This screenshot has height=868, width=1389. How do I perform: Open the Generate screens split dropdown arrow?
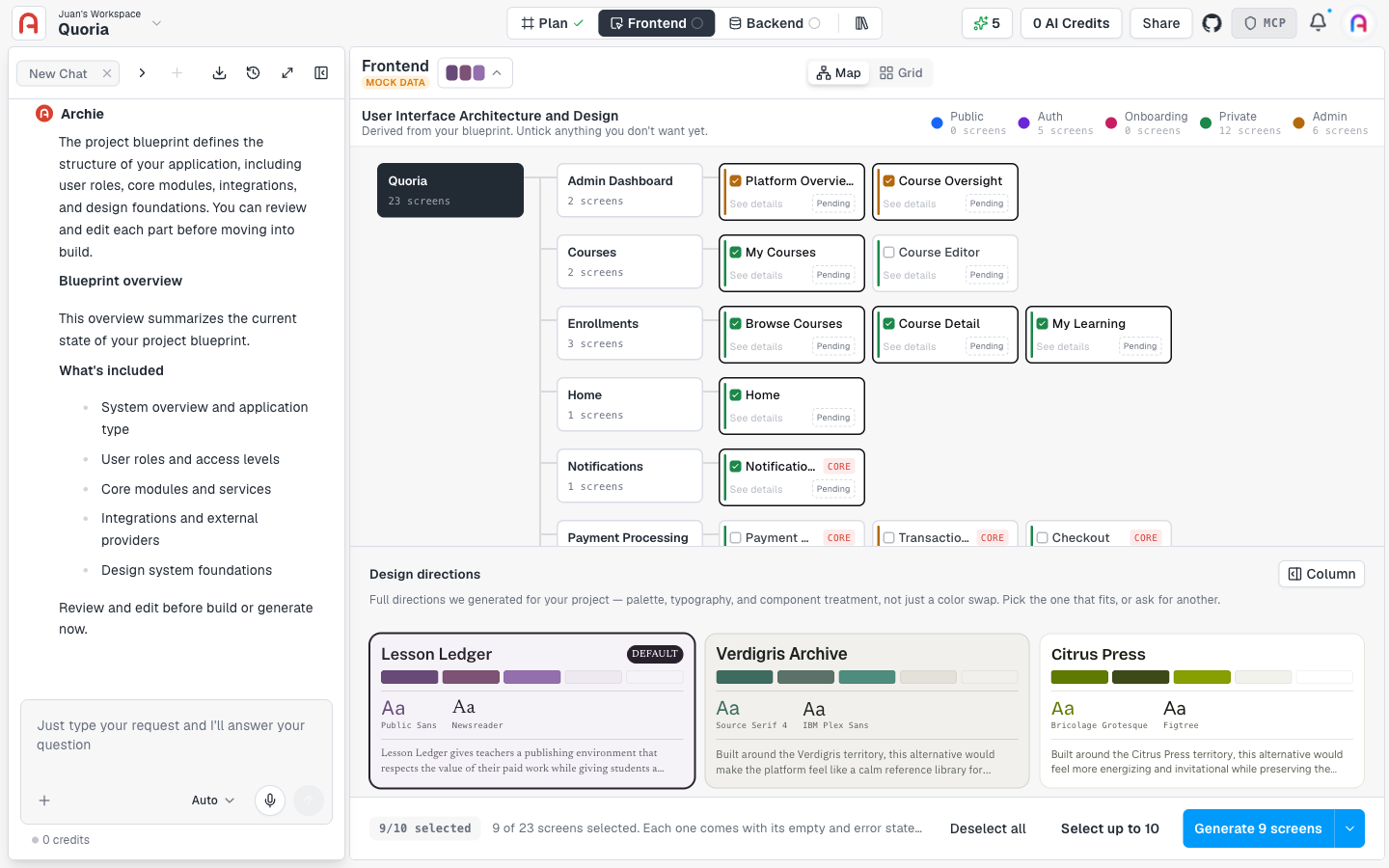point(1349,828)
